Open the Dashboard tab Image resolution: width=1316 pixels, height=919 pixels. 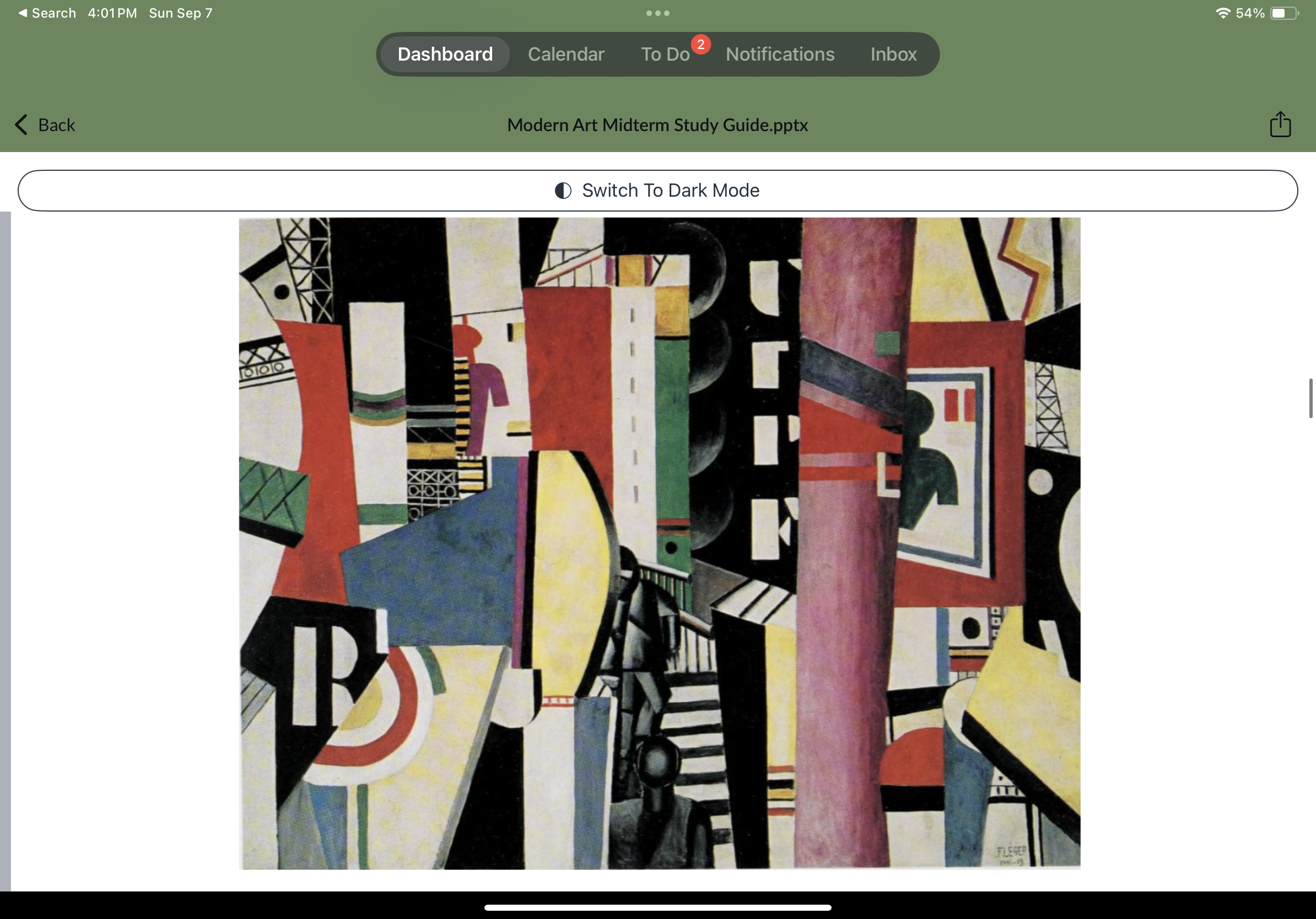tap(445, 54)
